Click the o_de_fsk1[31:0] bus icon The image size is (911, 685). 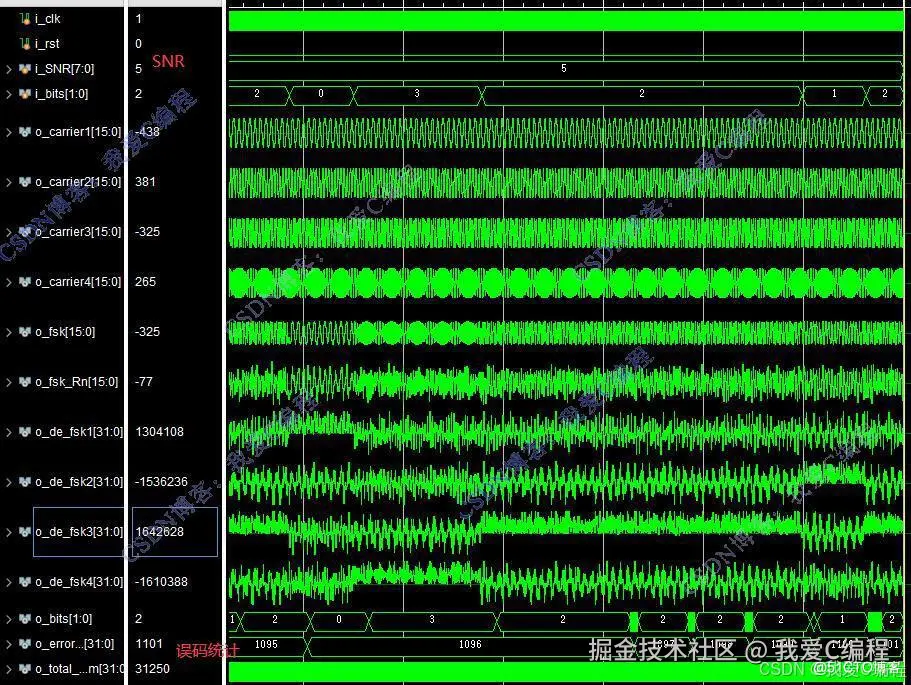(x=24, y=432)
